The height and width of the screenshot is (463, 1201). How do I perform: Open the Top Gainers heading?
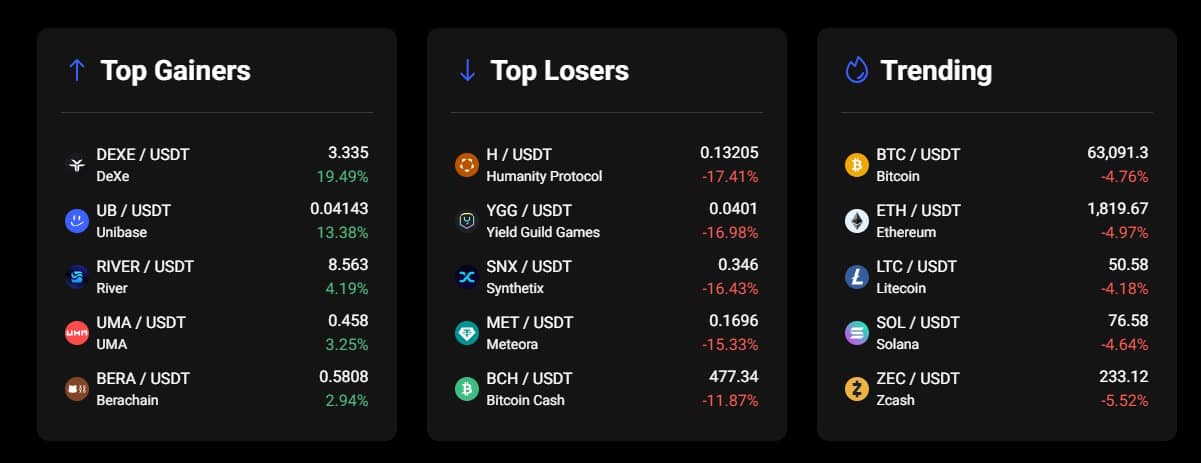tap(175, 70)
